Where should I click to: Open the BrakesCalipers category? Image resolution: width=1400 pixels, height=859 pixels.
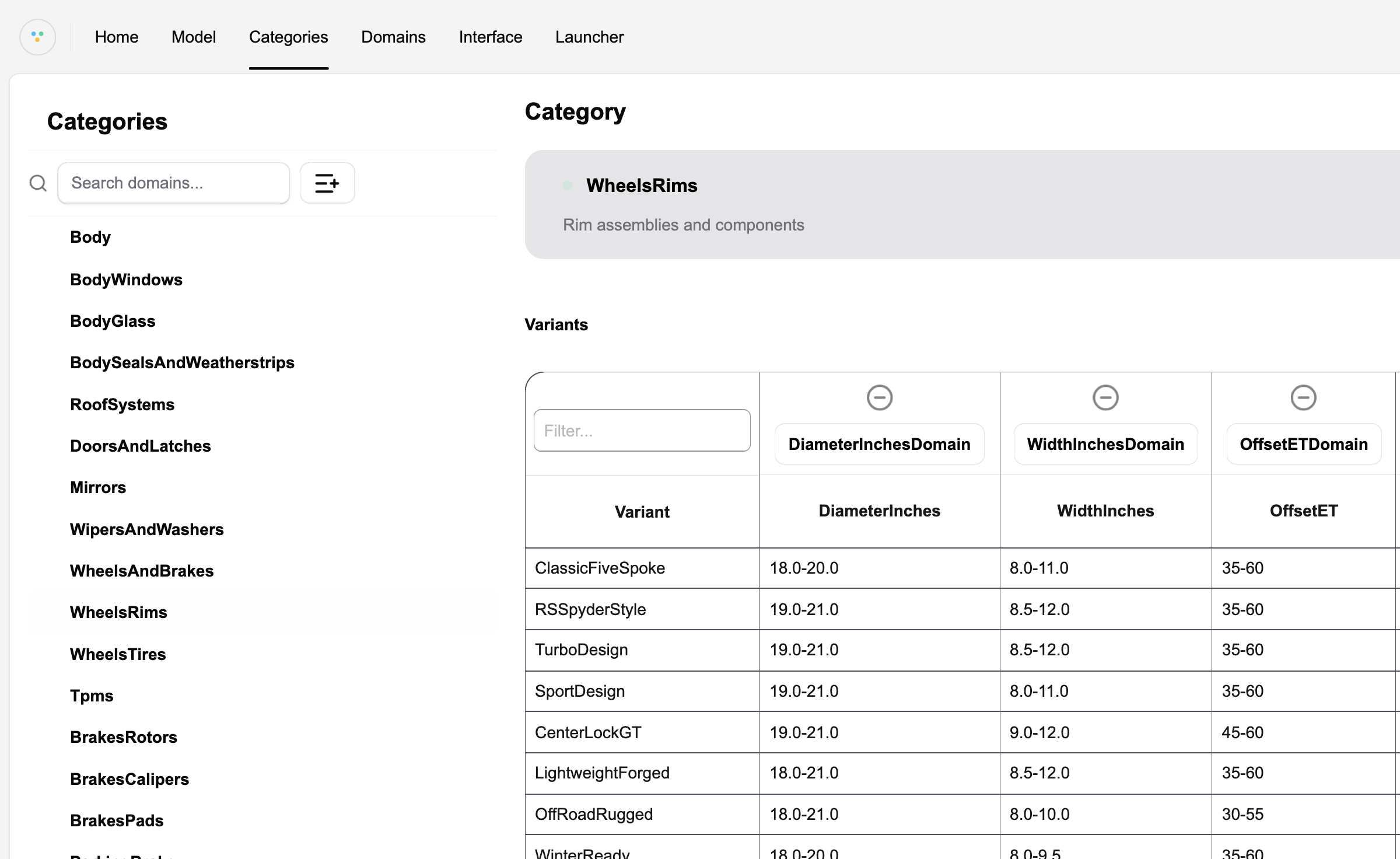pos(129,779)
